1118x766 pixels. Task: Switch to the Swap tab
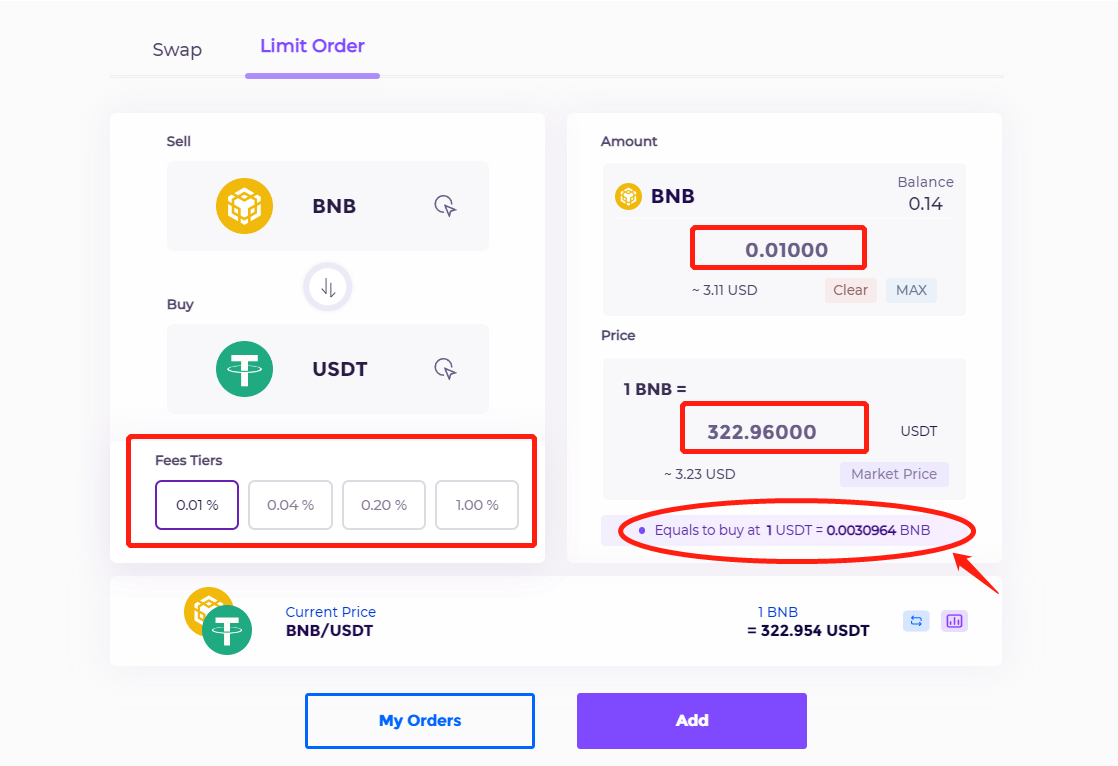177,50
